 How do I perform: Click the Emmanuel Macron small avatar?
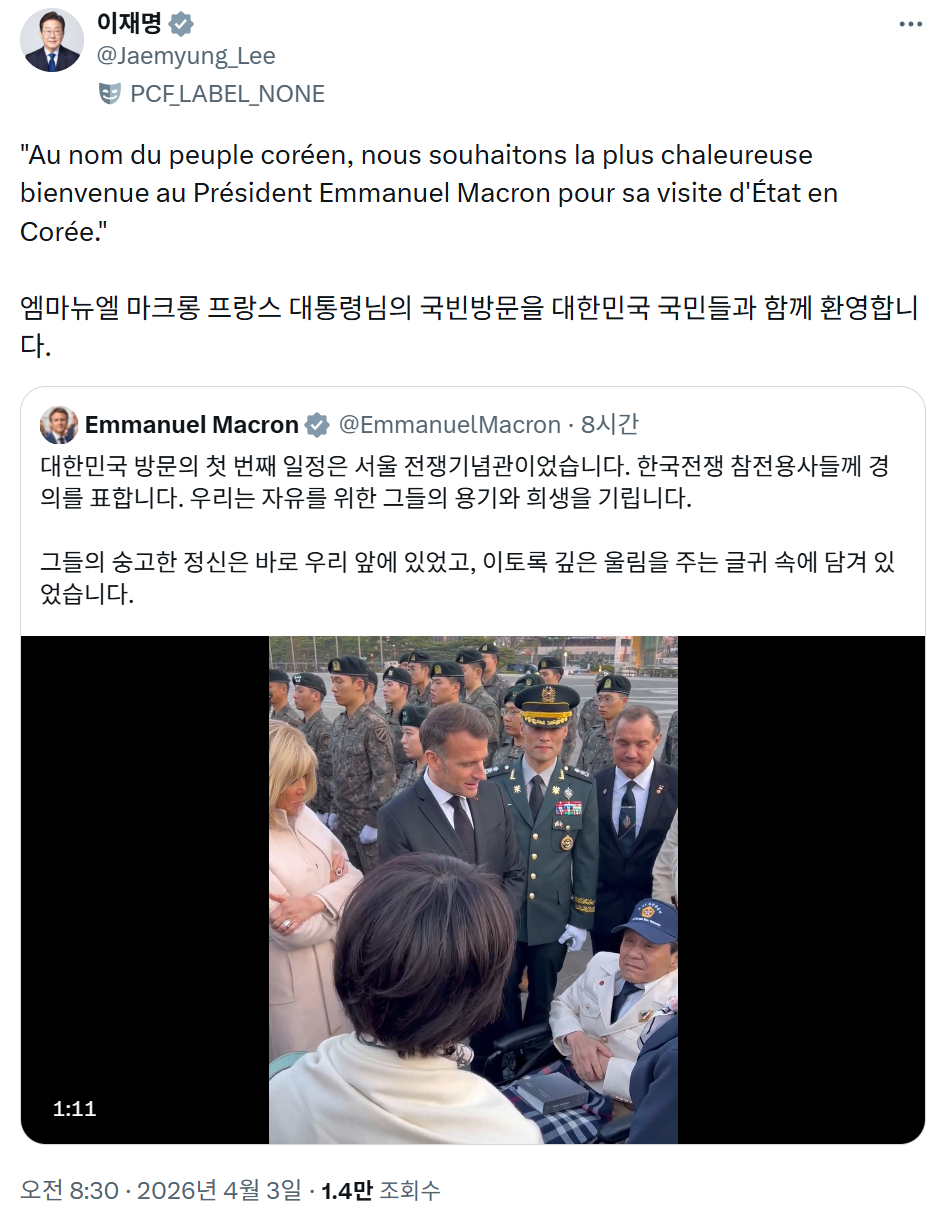coord(59,425)
